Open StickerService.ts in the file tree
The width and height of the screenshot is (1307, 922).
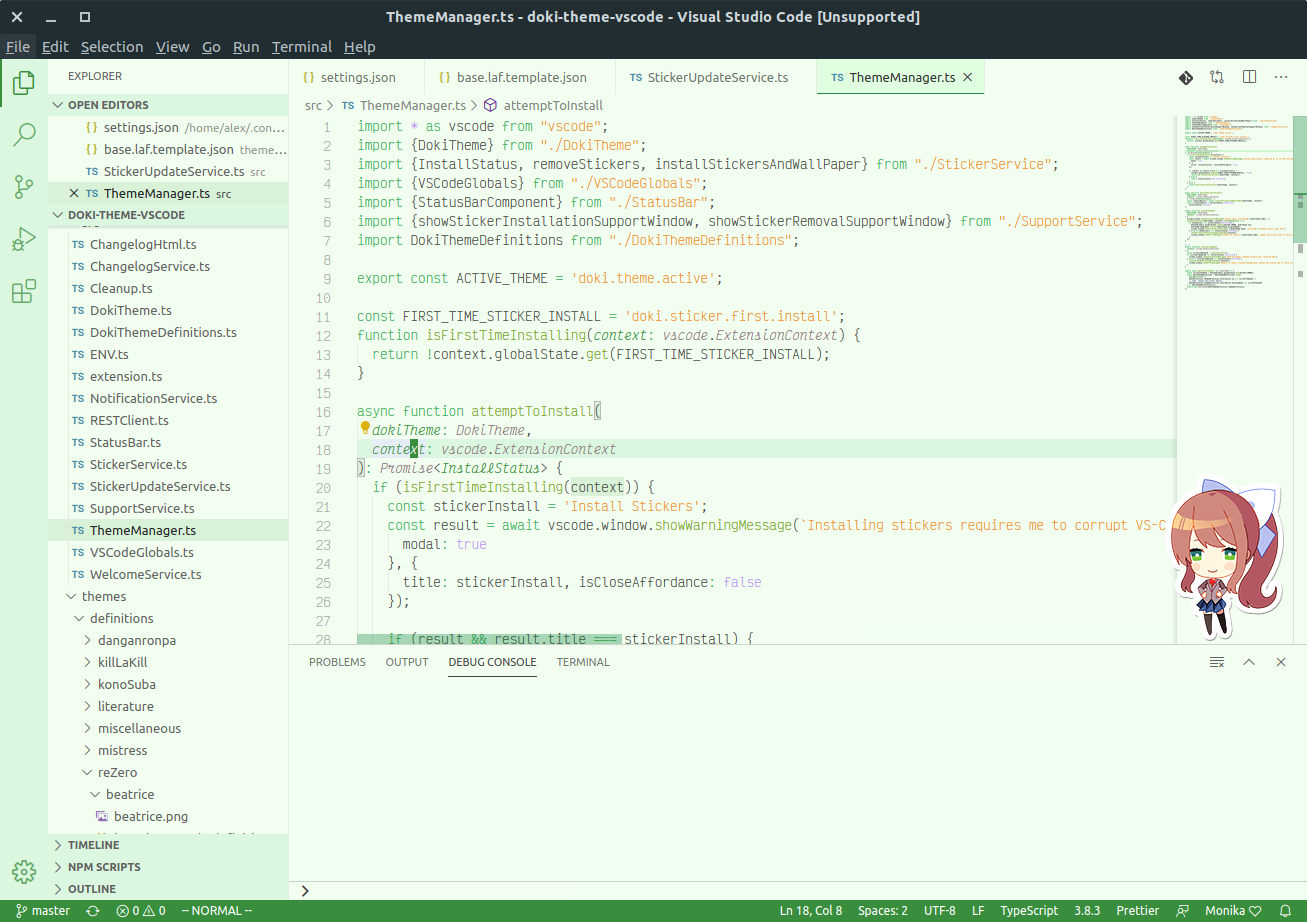tap(168, 464)
